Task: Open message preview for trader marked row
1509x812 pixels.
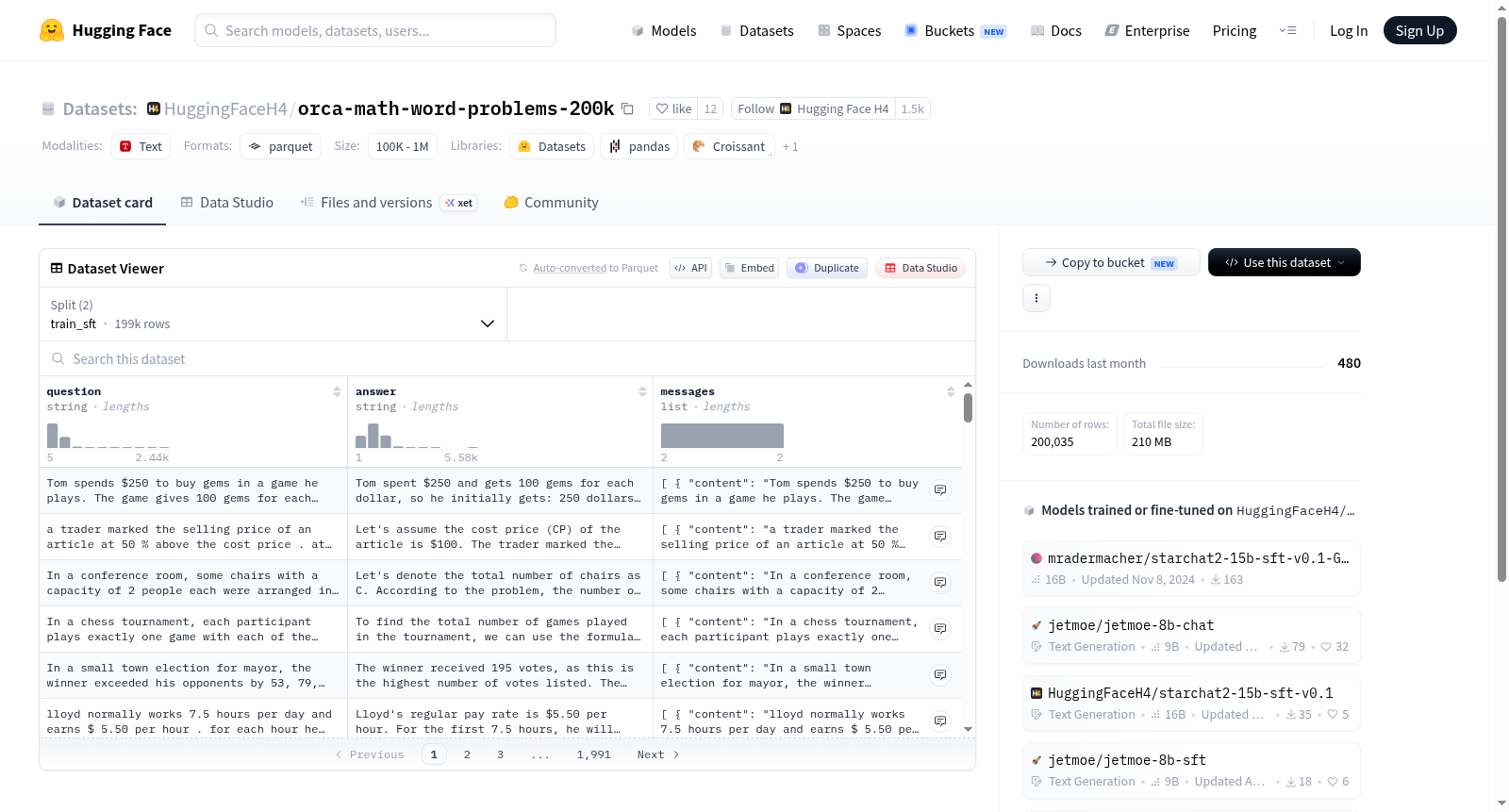Action: click(x=940, y=537)
